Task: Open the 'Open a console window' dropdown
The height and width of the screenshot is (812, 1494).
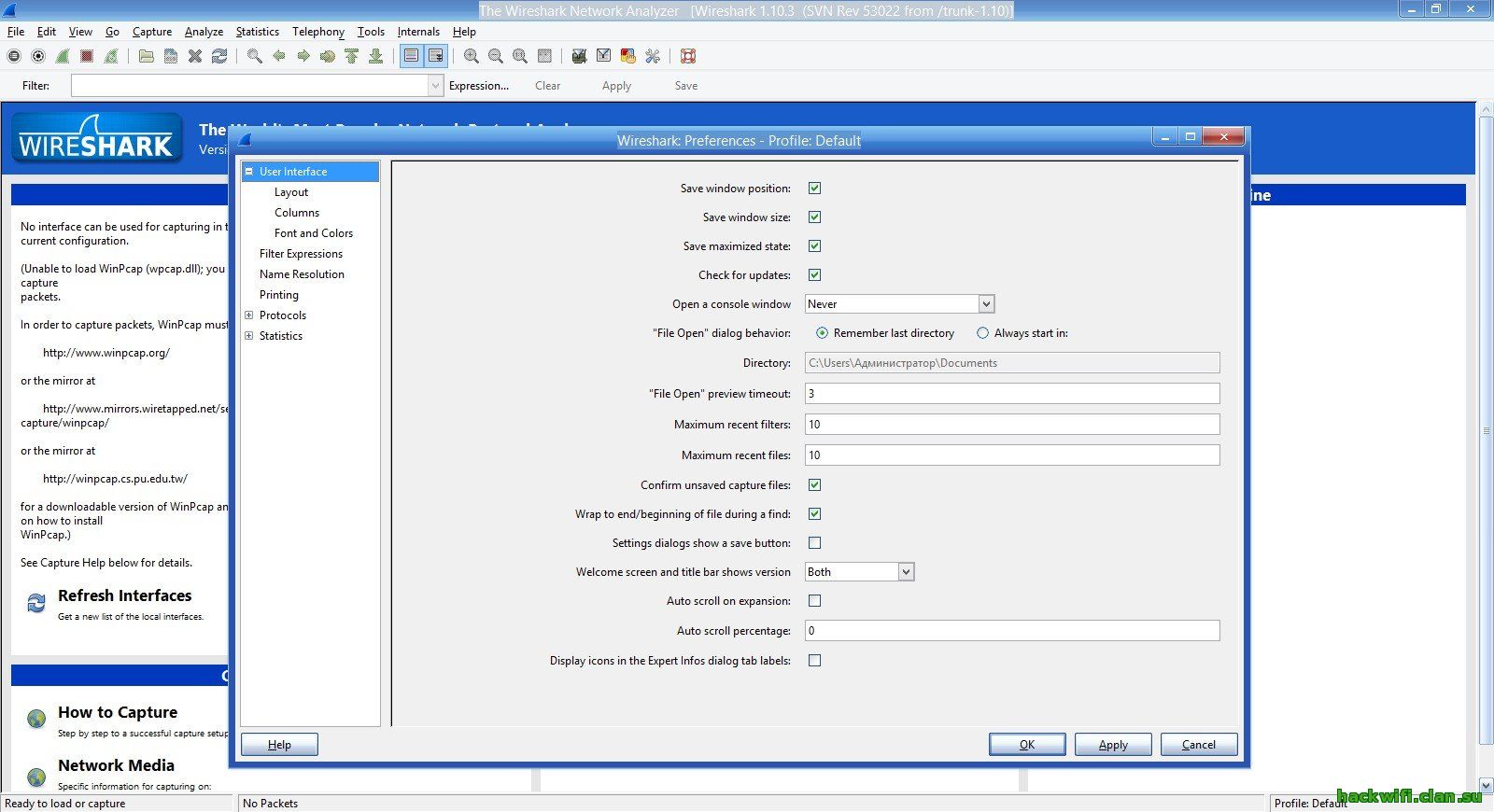Action: (x=986, y=304)
